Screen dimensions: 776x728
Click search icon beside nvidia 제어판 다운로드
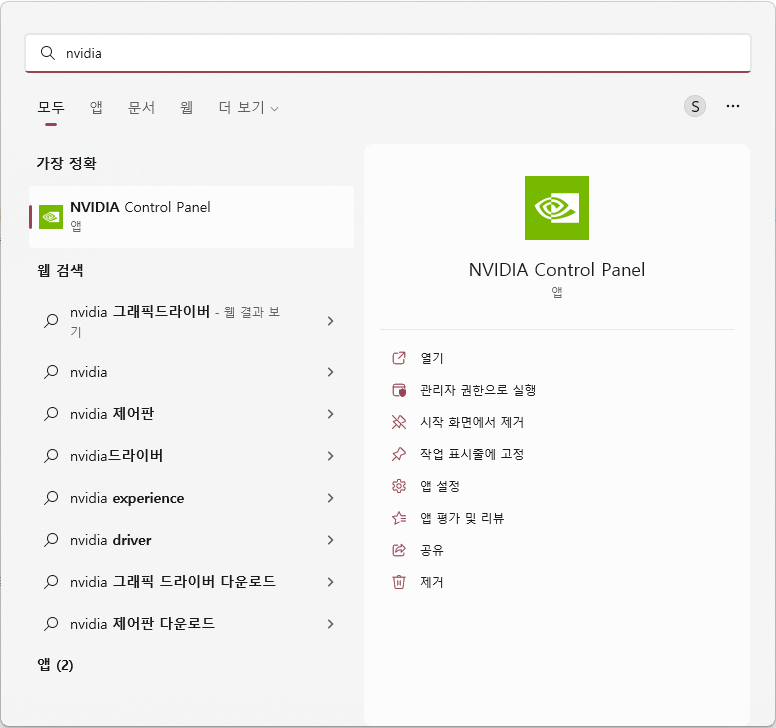click(51, 624)
